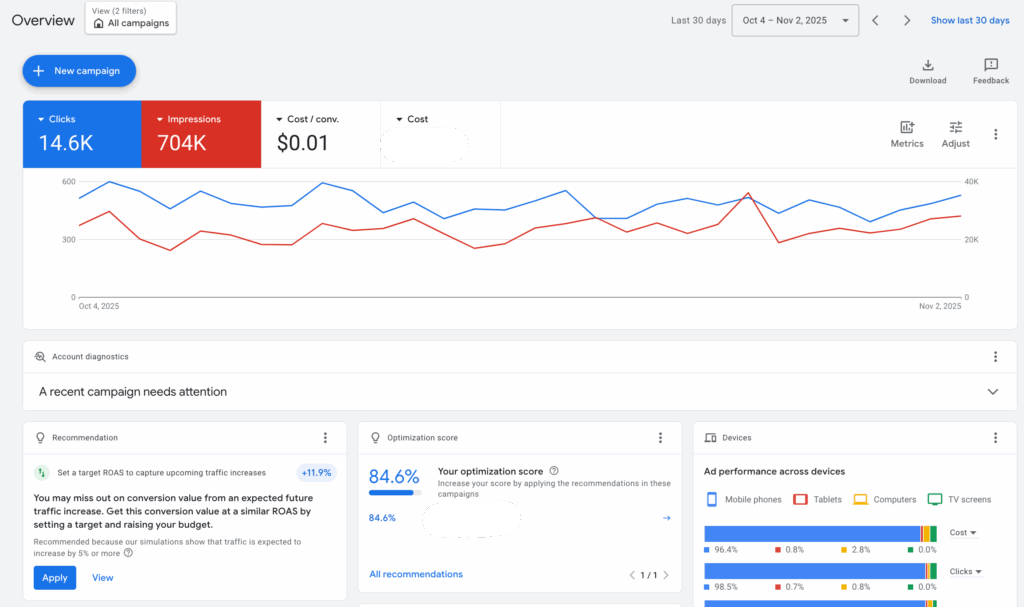Click the Download icon
The image size is (1024, 607).
[927, 66]
